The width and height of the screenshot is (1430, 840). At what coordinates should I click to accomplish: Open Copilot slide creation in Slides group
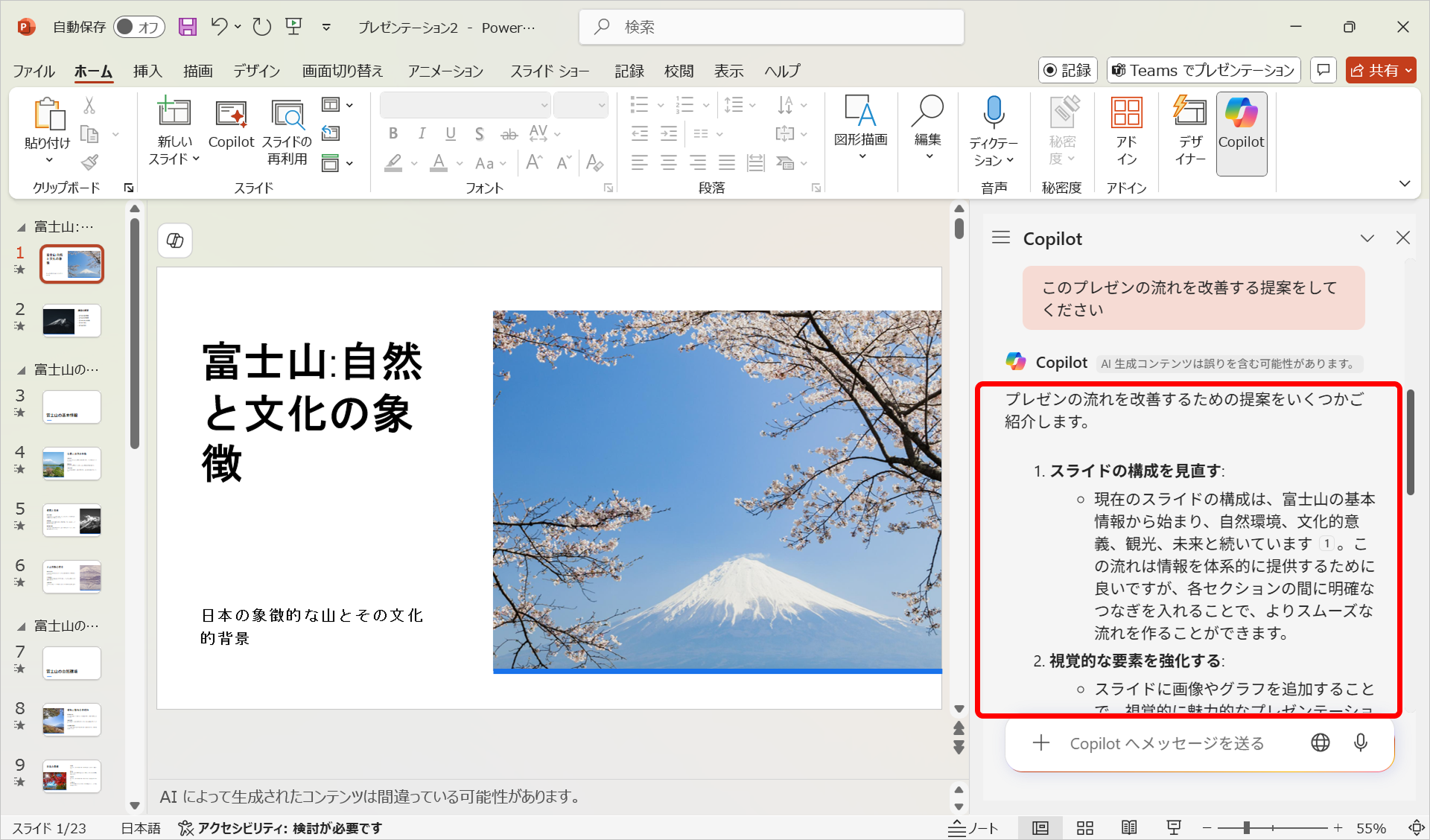(231, 124)
